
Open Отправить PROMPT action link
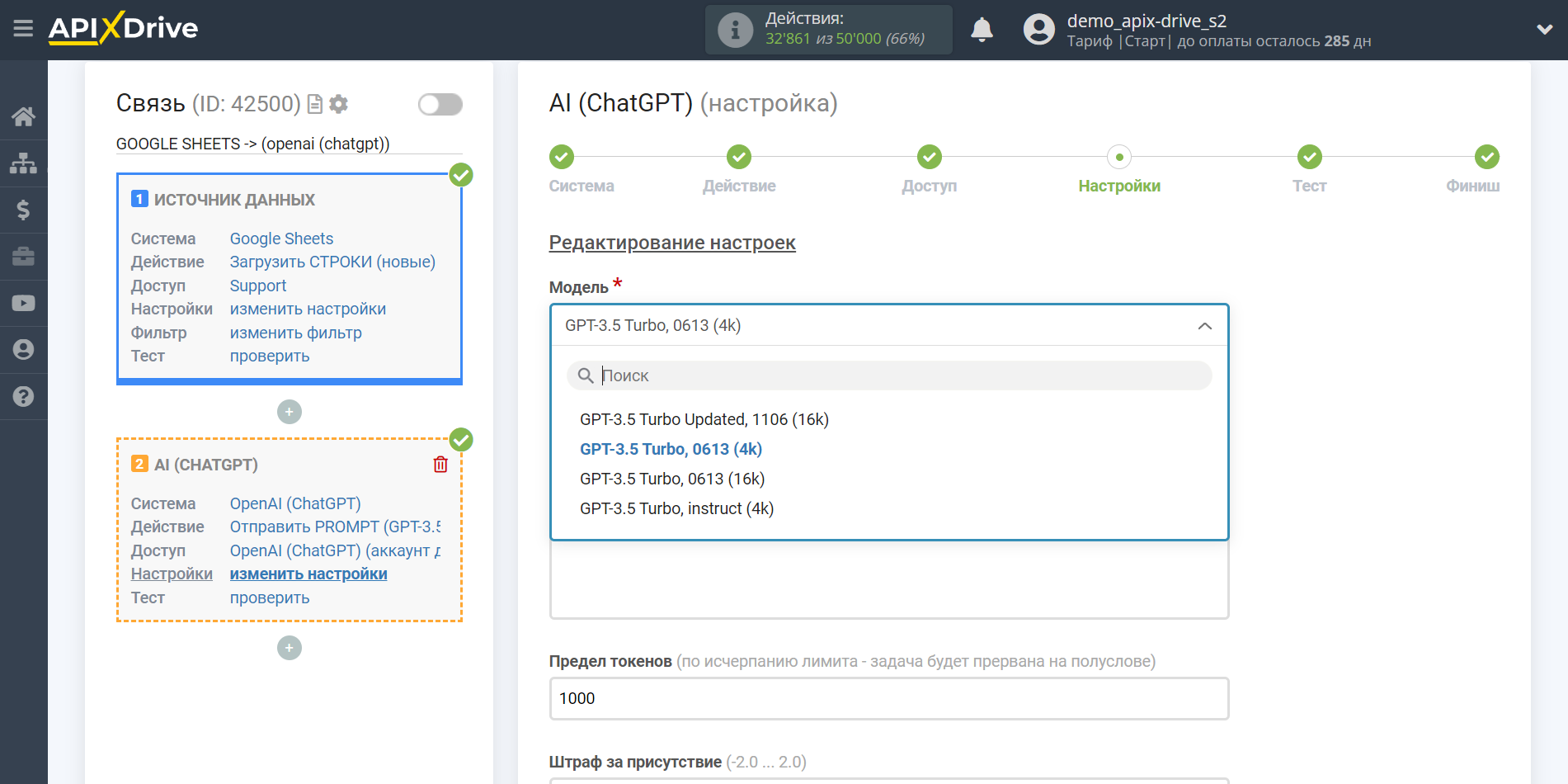[335, 527]
